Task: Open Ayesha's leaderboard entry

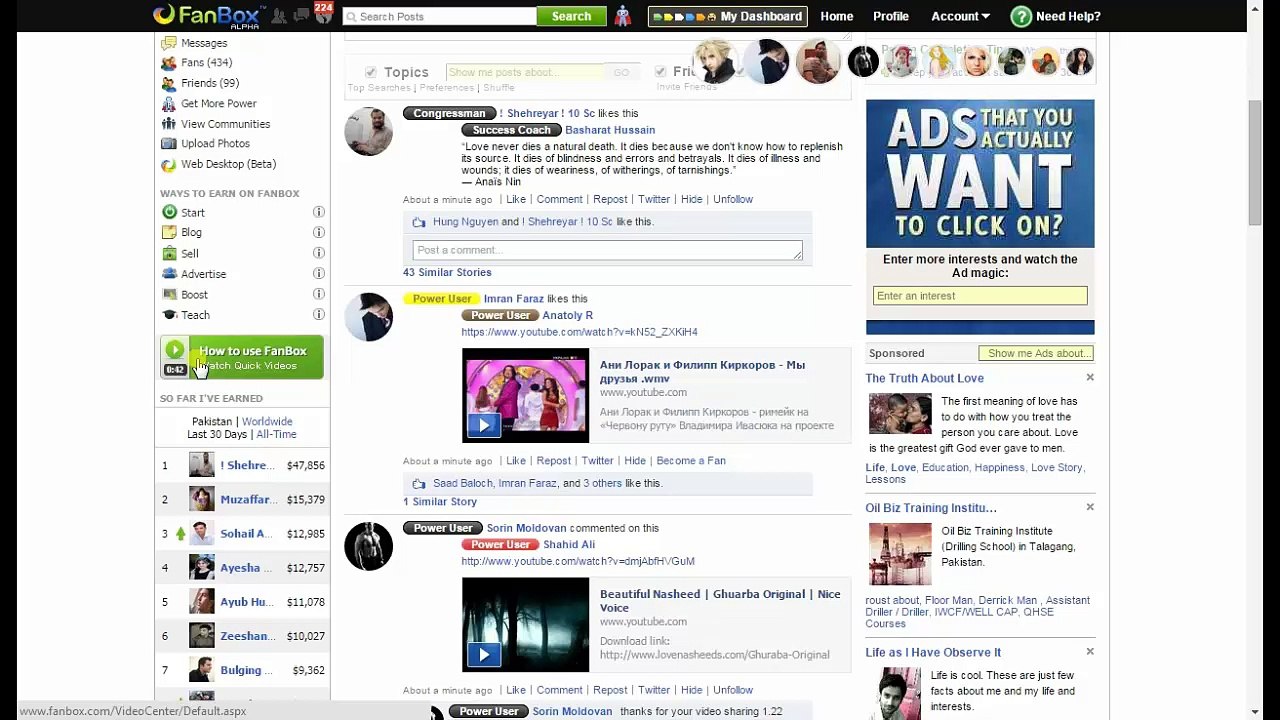Action: (243, 568)
